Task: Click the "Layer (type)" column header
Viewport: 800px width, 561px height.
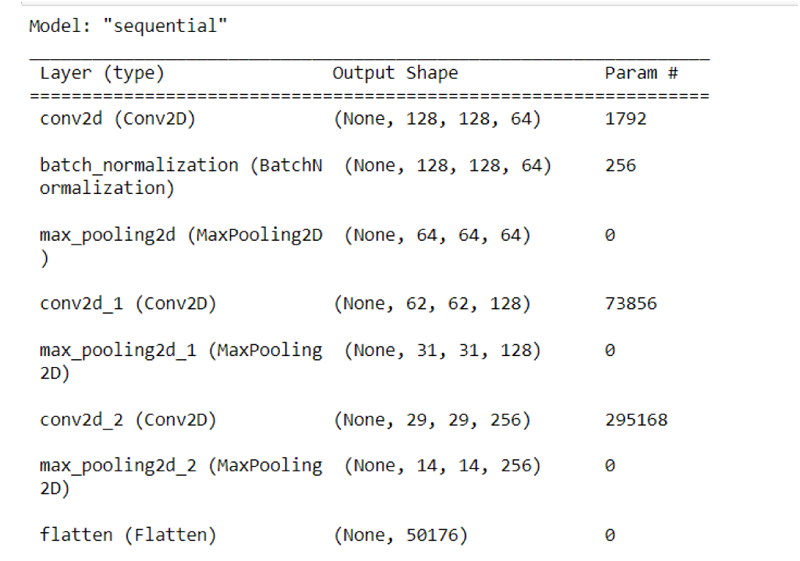Action: [102, 73]
